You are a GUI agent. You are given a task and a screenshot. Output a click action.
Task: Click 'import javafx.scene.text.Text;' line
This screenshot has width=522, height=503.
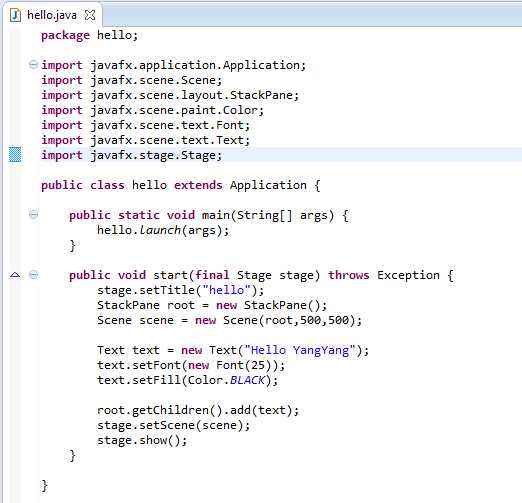coord(145,140)
